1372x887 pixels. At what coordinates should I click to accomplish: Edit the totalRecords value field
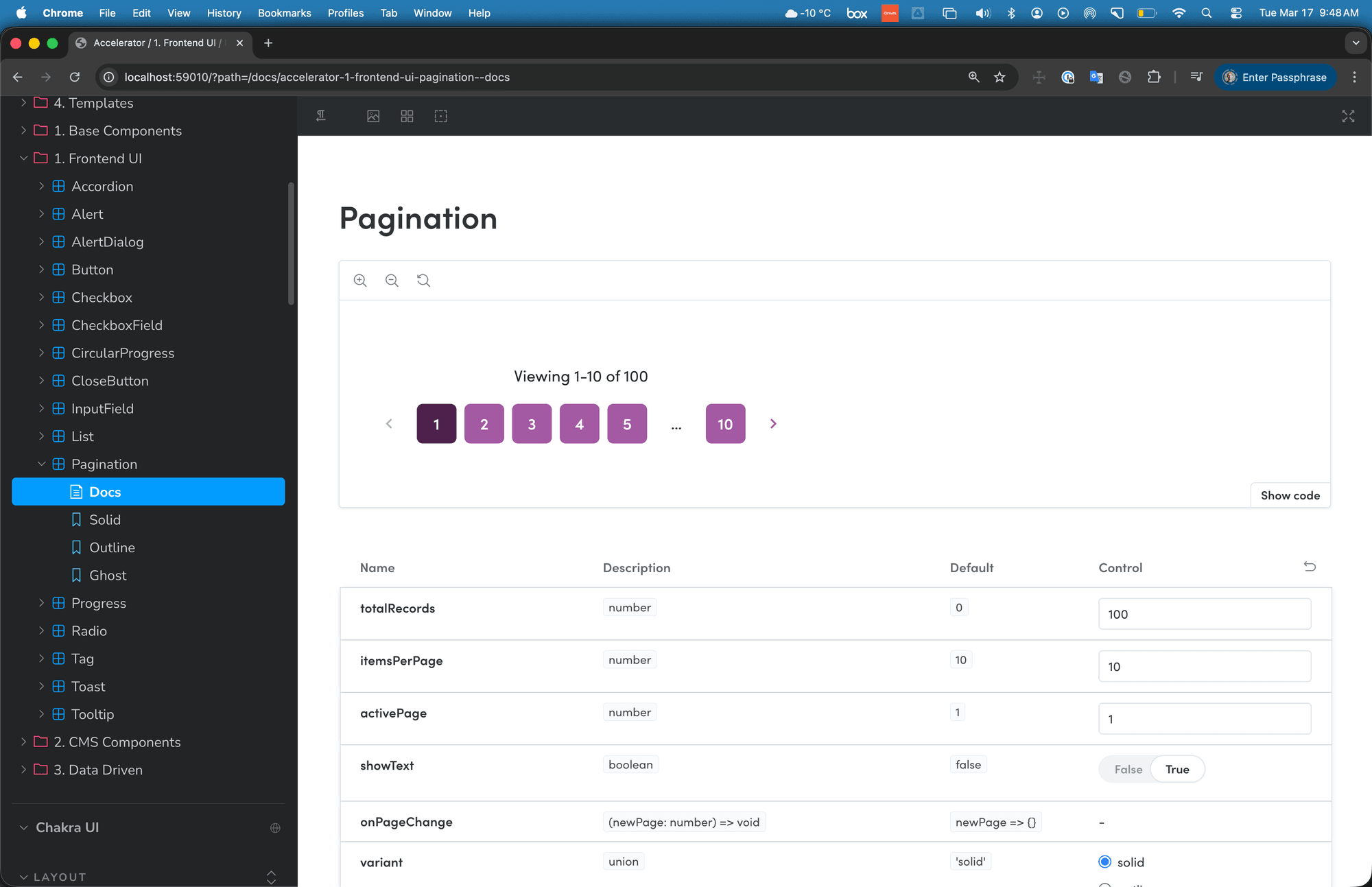tap(1205, 614)
